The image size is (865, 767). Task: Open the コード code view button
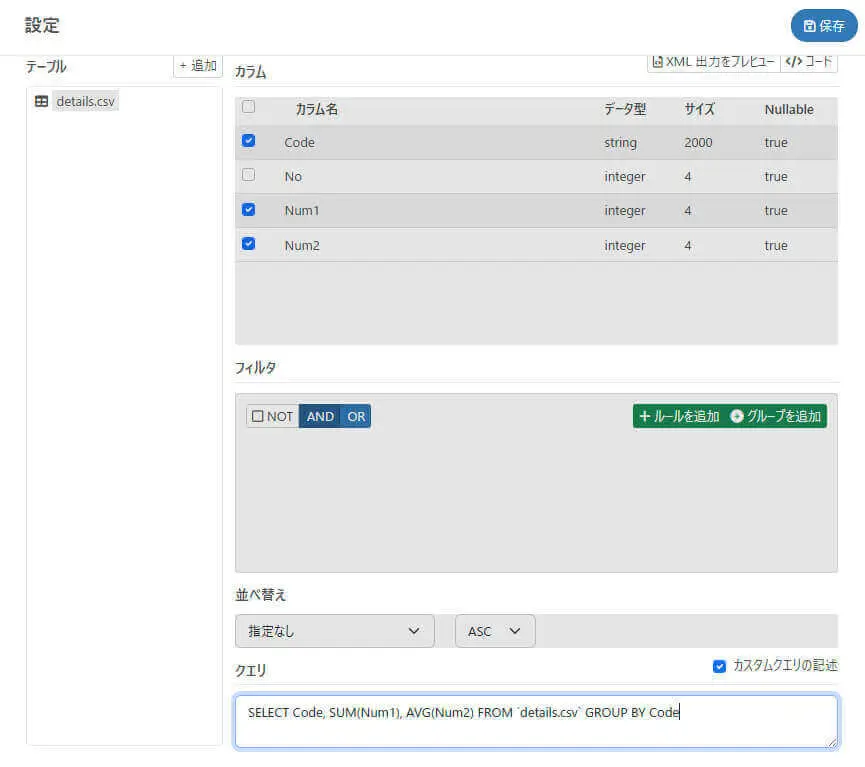tap(809, 62)
